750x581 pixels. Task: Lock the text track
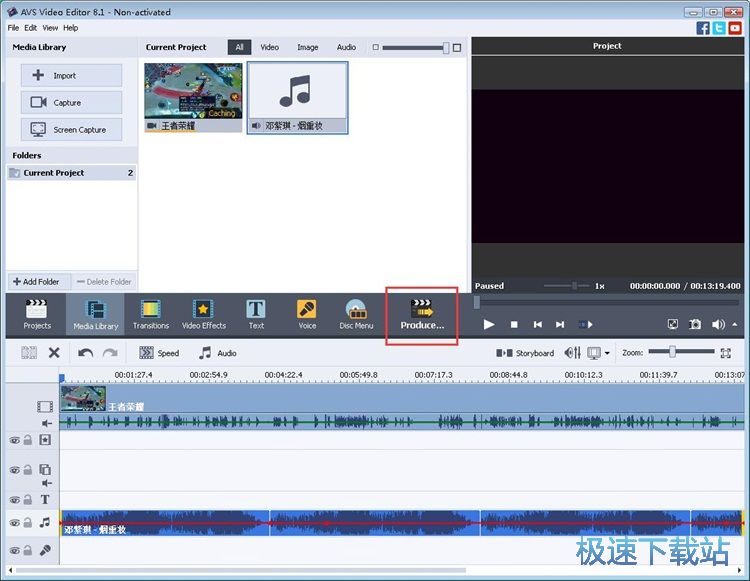tap(28, 499)
